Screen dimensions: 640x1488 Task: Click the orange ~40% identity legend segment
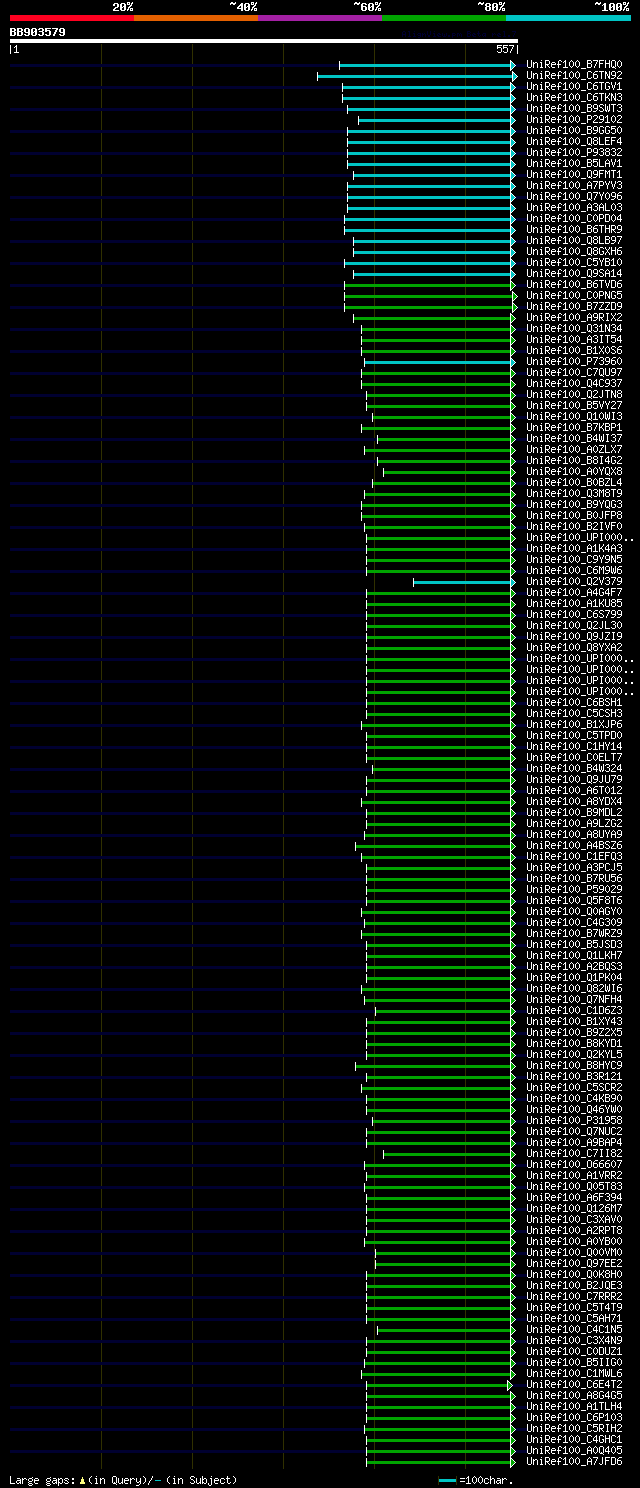click(195, 18)
